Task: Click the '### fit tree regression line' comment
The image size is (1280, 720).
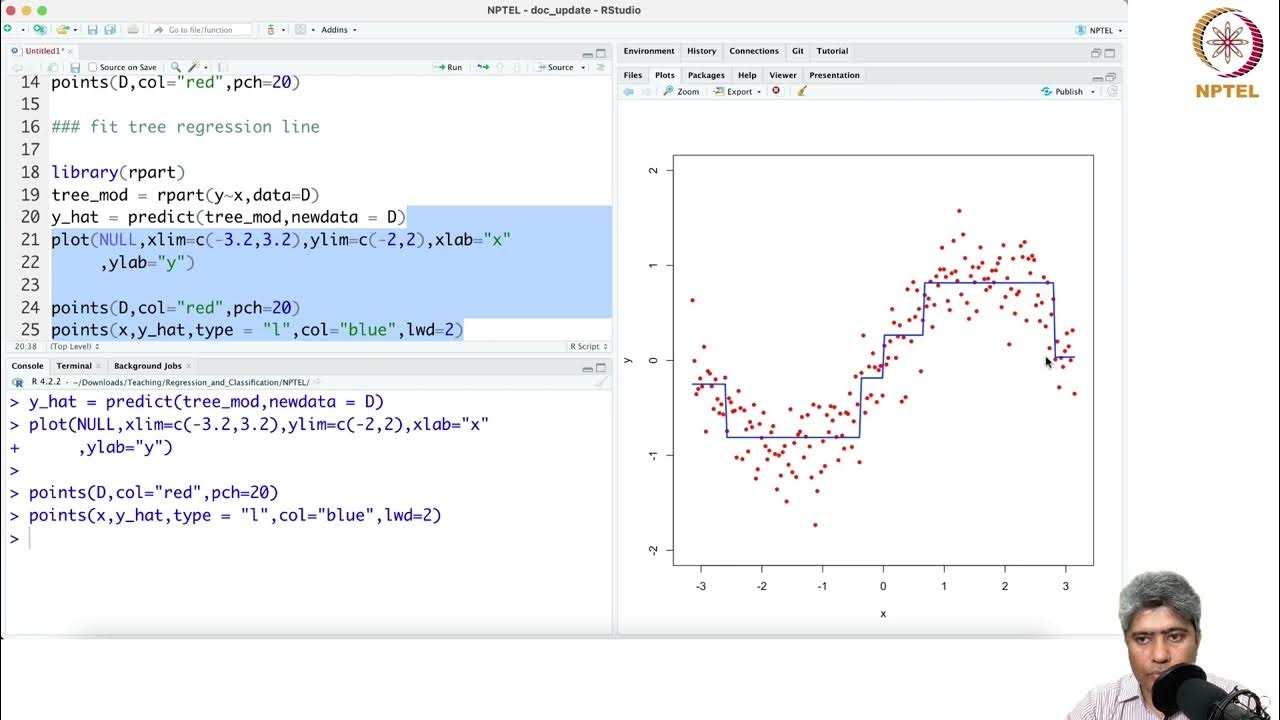Action: pyautogui.click(x=185, y=127)
